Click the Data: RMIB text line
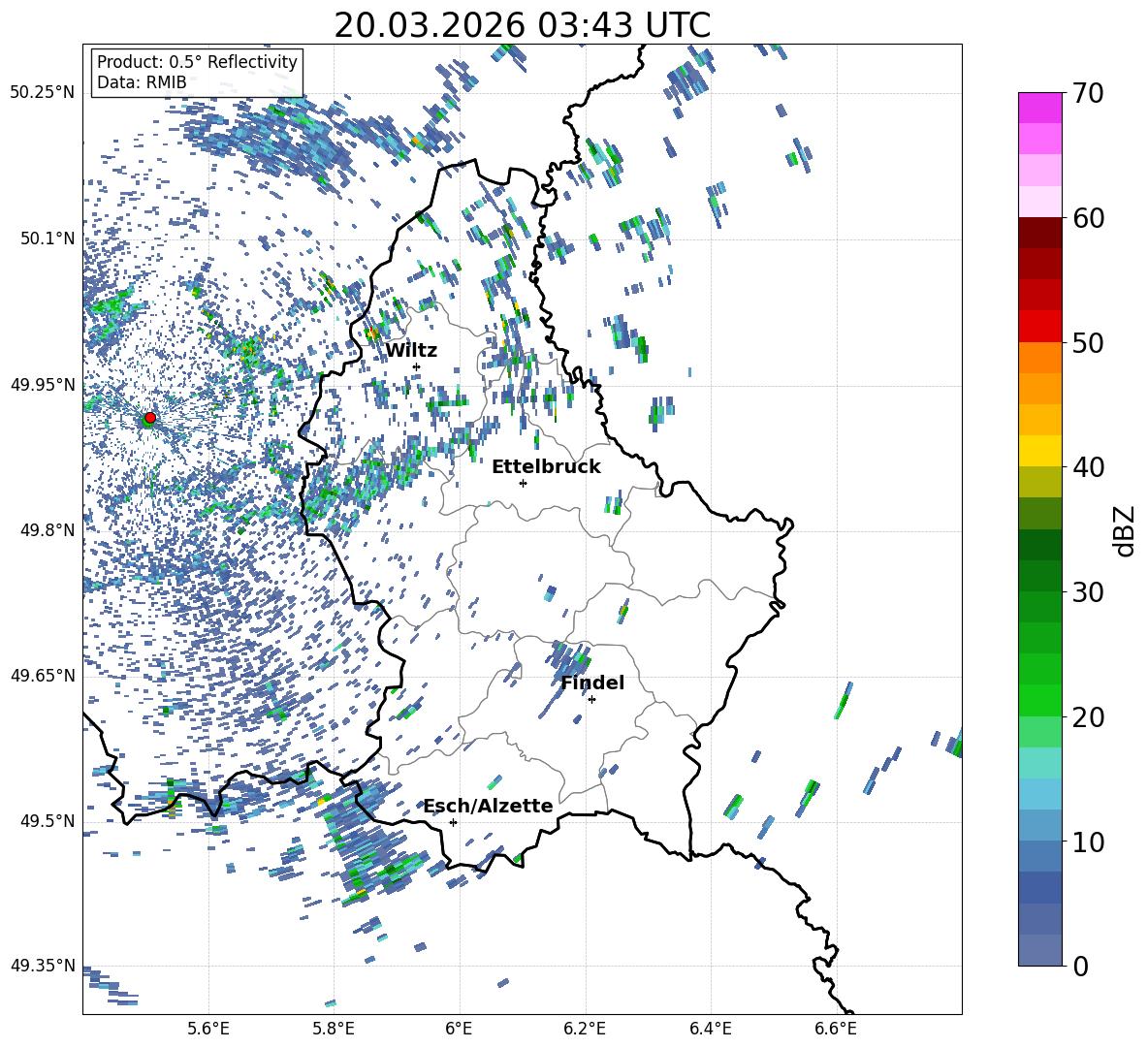This screenshot has width=1148, height=1048. point(142,82)
